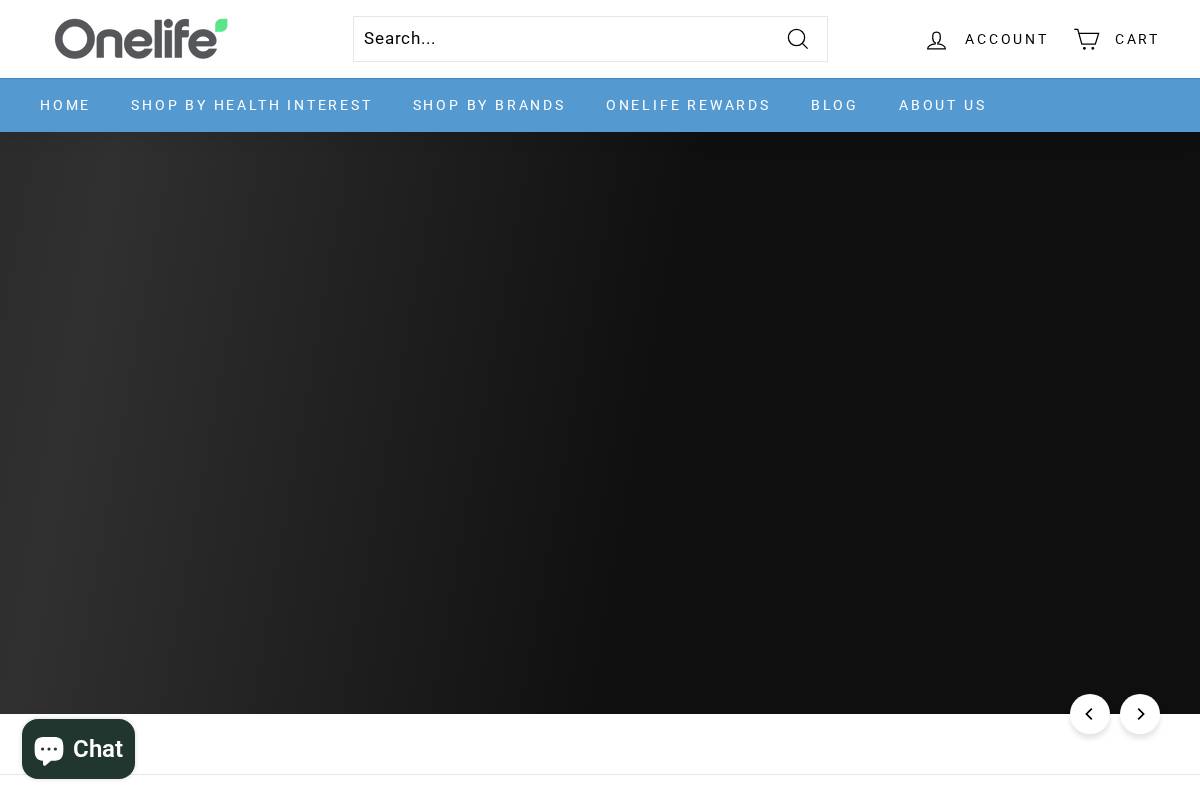Screen dimensions: 1200x800
Task: Open the shopping cart icon
Action: (1086, 39)
